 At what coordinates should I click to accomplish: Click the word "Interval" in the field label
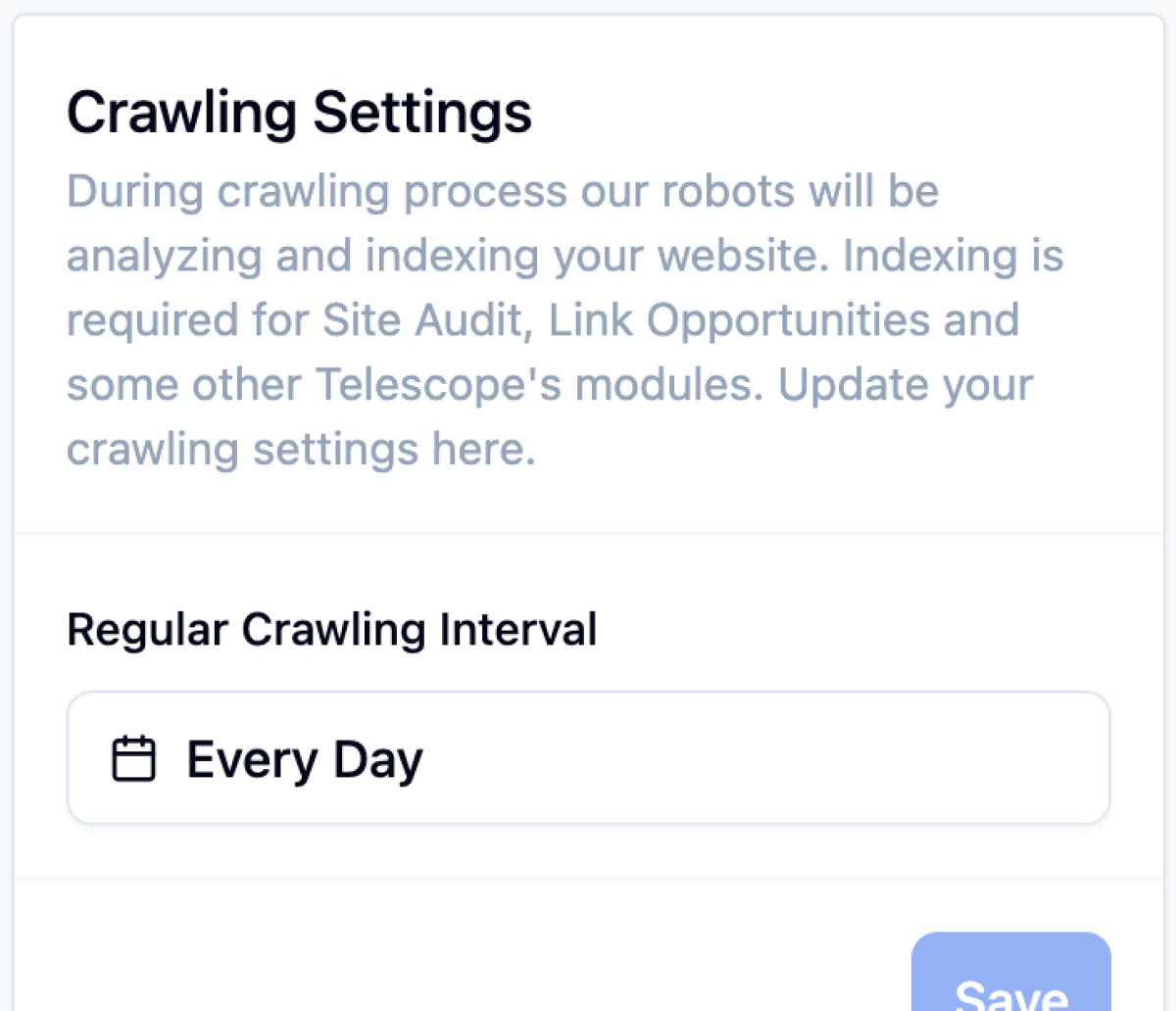[517, 629]
